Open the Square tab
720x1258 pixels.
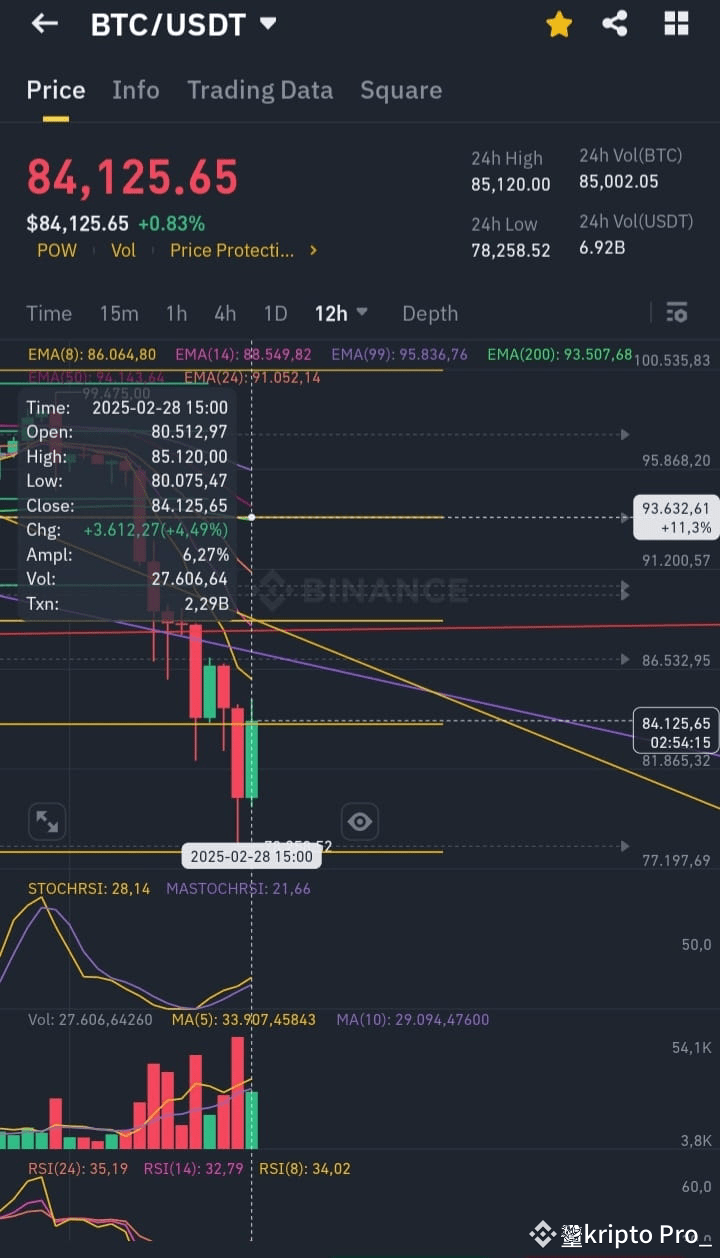pos(401,90)
